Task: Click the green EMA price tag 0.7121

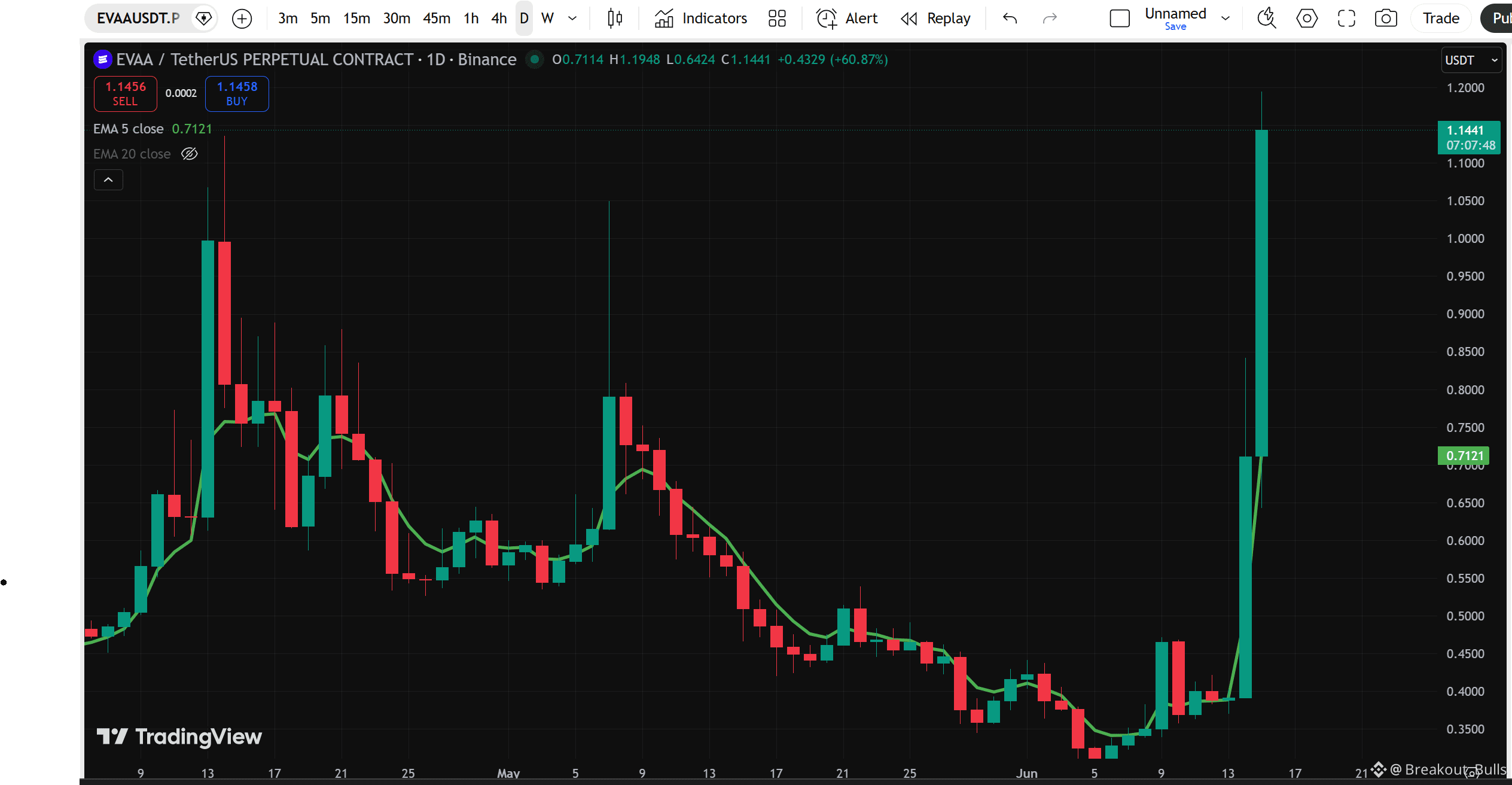Action: pos(1464,456)
